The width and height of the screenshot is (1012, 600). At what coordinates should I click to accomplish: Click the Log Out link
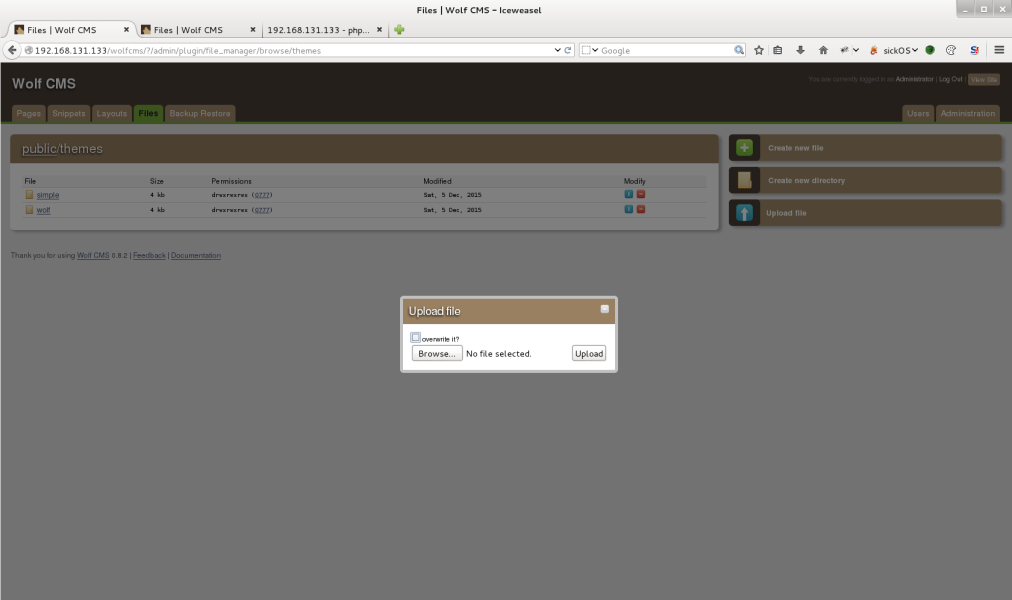[x=950, y=79]
